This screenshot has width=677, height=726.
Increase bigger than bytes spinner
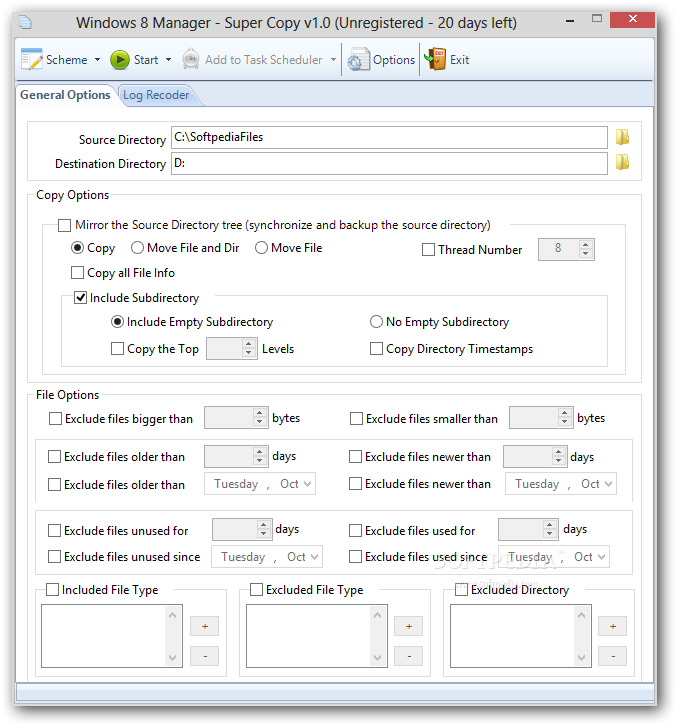pos(259,413)
